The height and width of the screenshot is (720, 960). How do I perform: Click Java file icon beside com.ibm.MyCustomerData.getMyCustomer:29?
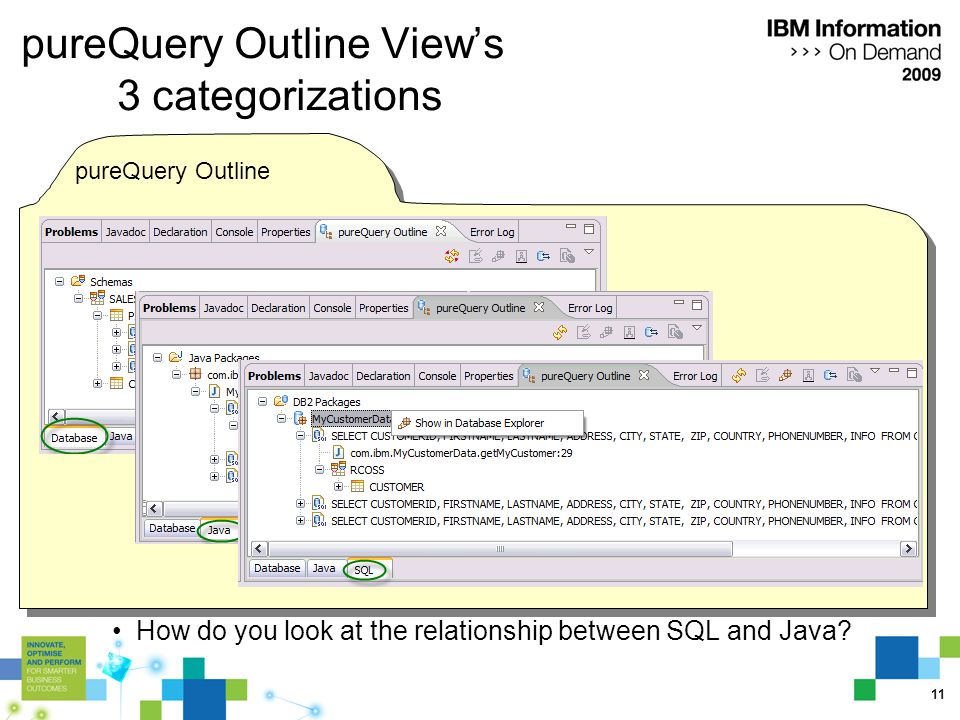(x=338, y=452)
